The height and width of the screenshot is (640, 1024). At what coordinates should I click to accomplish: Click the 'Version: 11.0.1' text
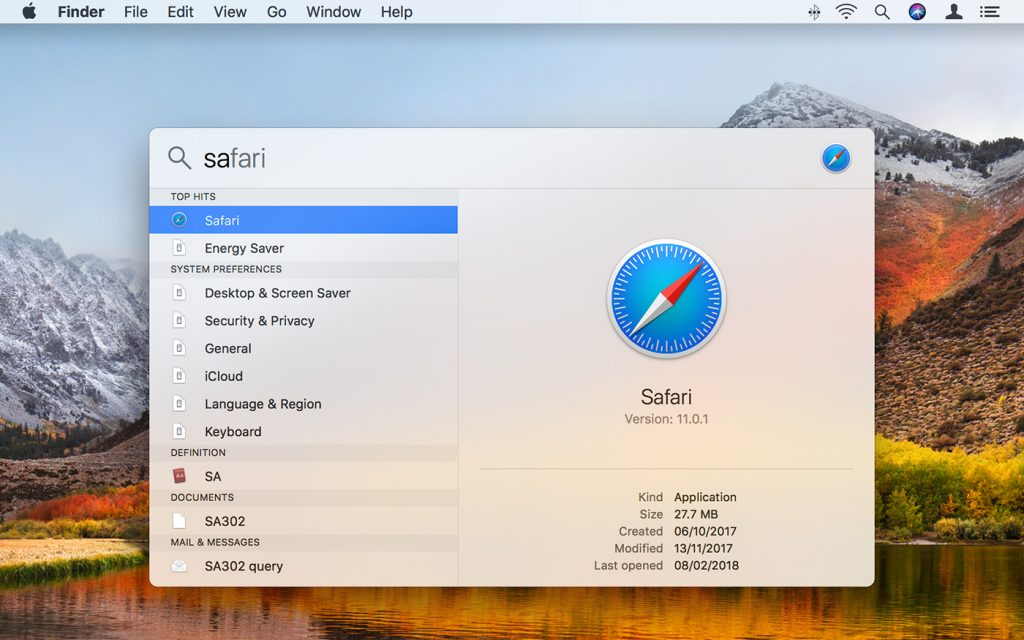666,419
